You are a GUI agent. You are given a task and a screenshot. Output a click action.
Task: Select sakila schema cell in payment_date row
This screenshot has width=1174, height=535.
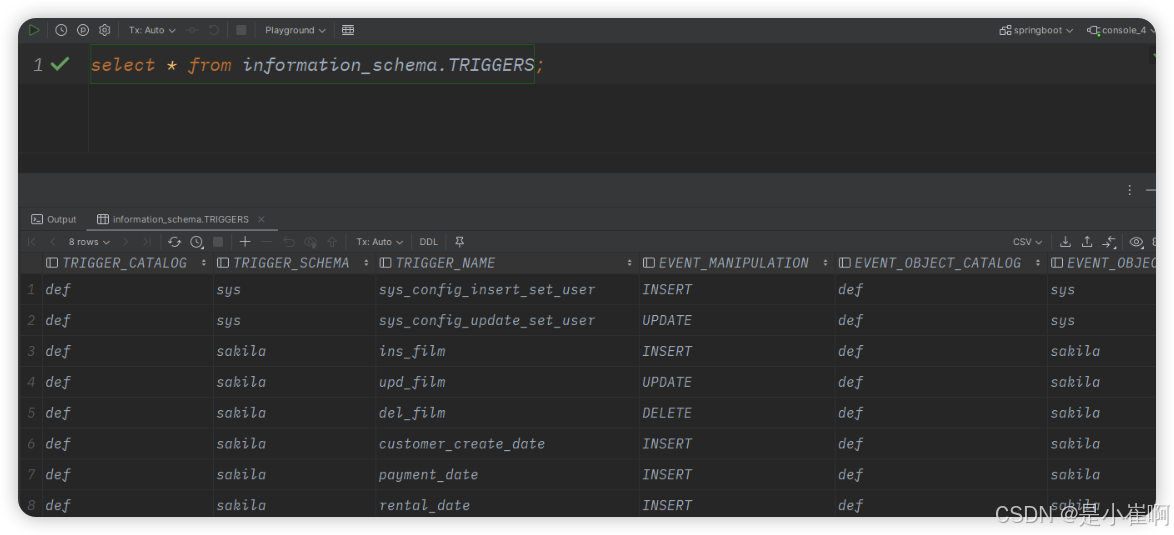pyautogui.click(x=294, y=474)
